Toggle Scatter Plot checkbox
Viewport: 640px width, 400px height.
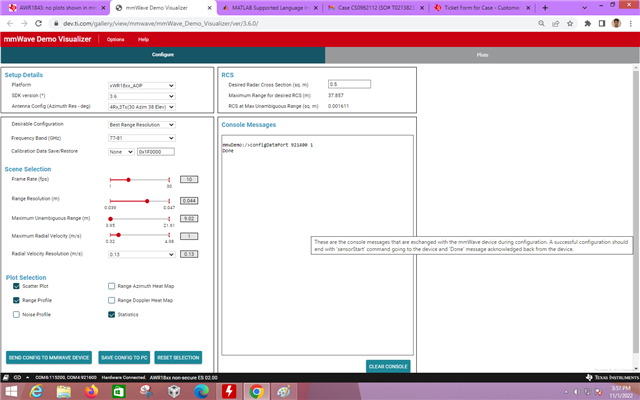coord(16,286)
